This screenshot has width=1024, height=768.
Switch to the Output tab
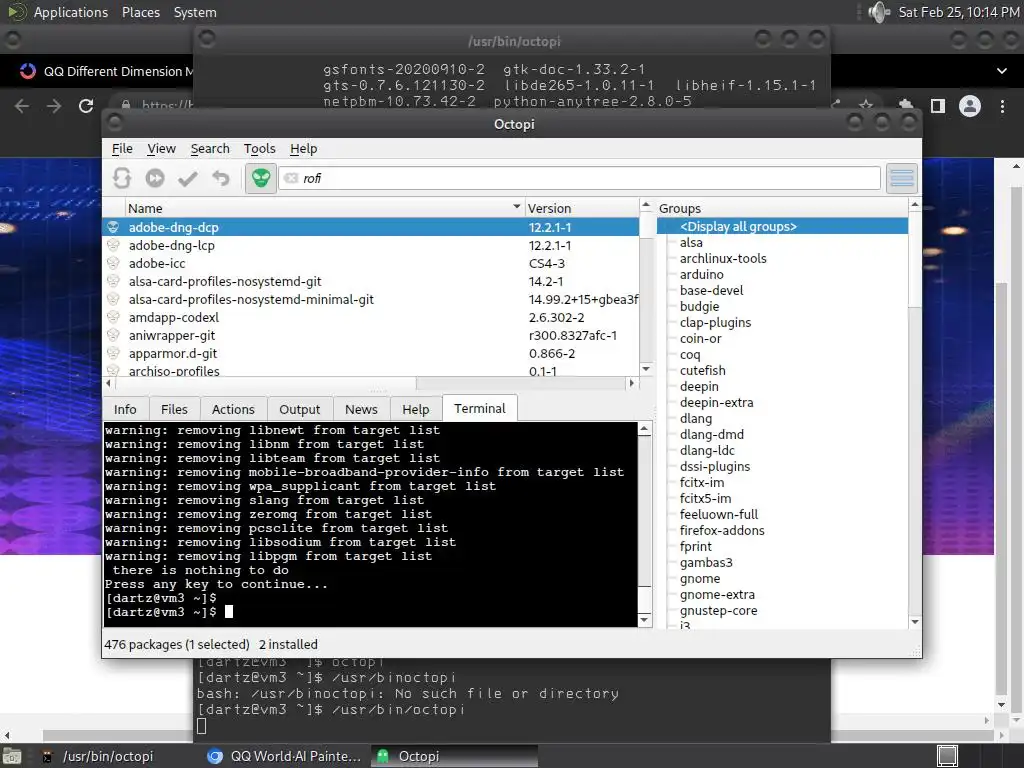point(300,409)
